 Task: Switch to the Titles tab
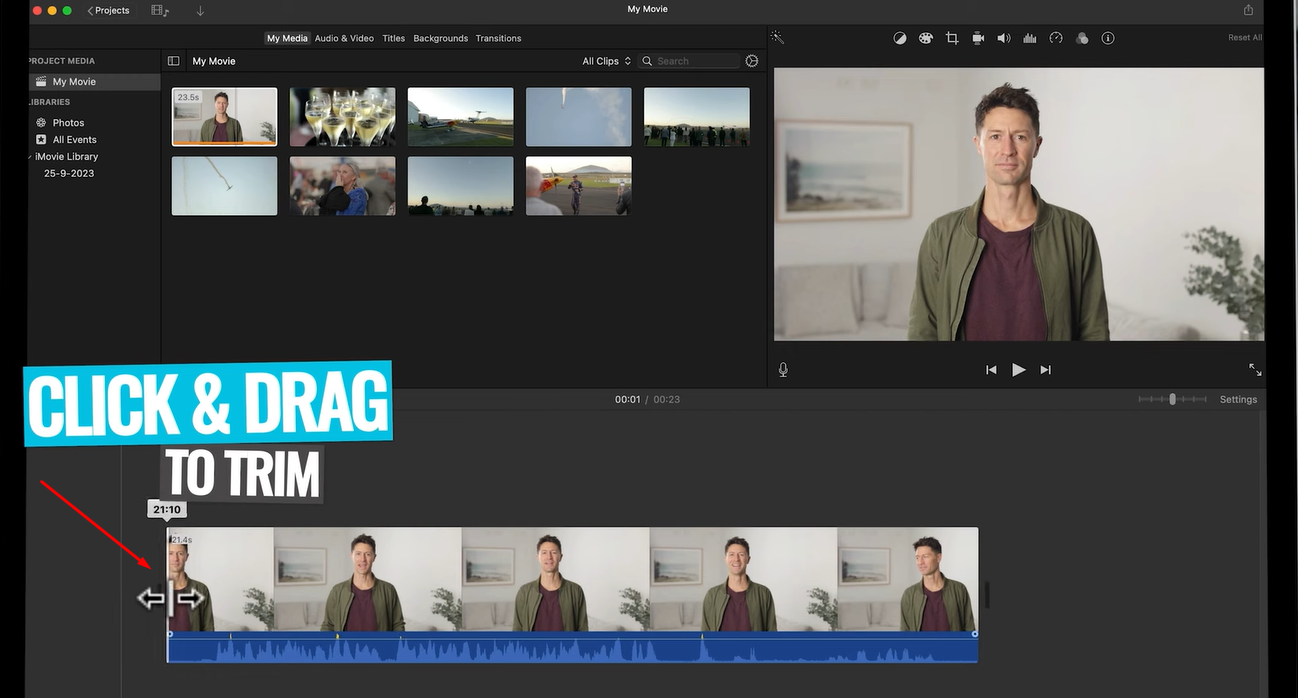393,38
